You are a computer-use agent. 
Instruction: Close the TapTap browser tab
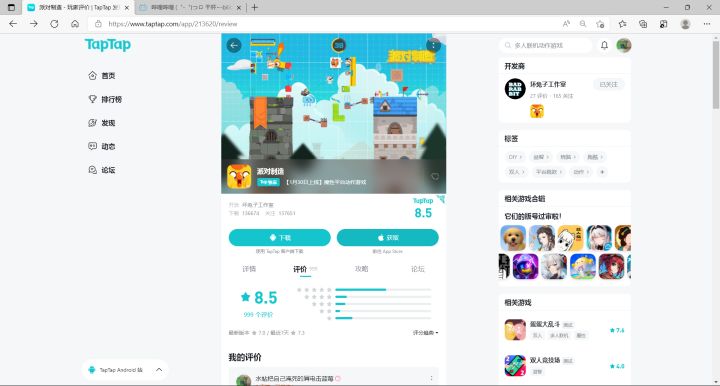click(127, 8)
